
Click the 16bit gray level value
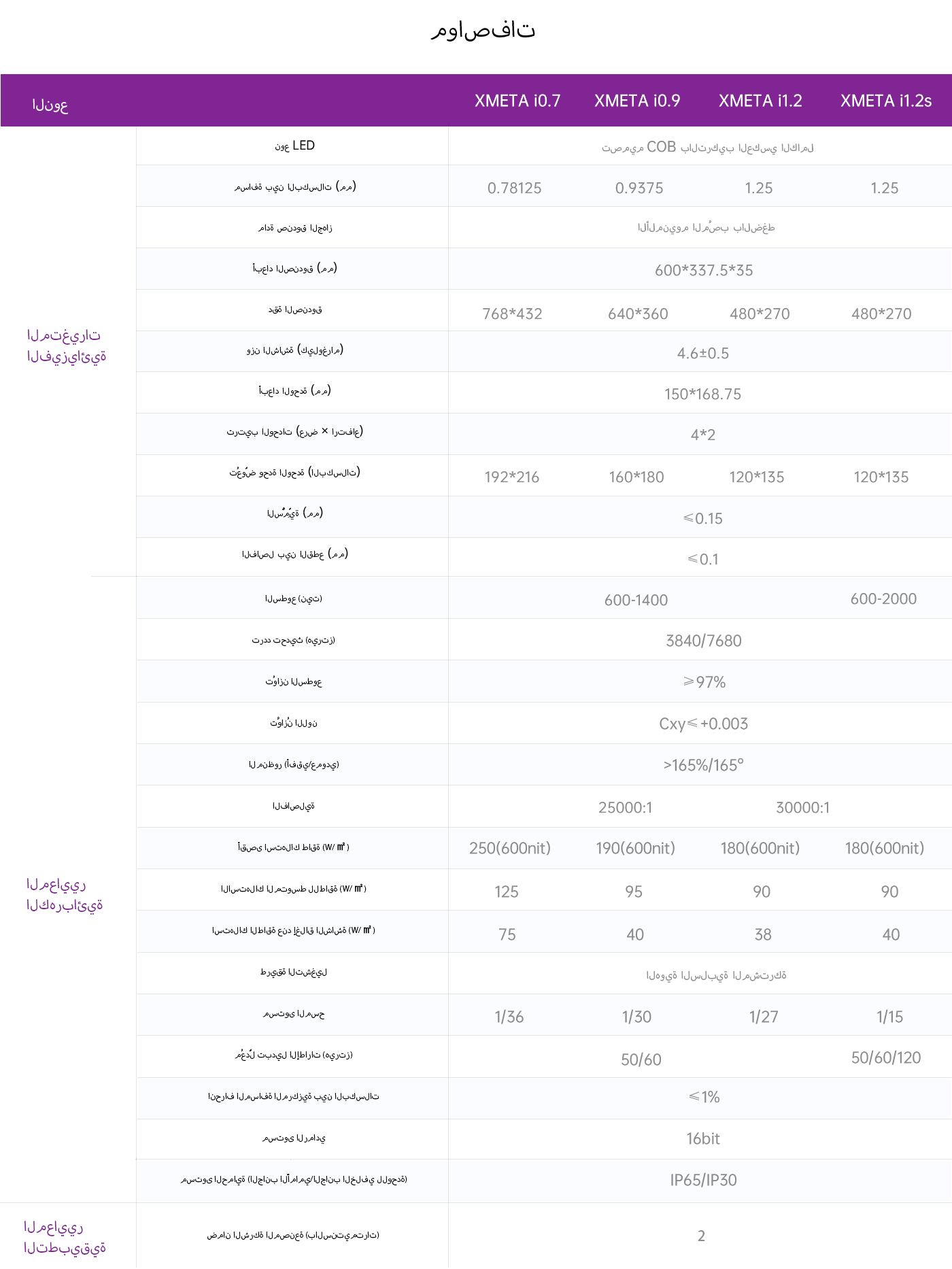click(703, 1138)
